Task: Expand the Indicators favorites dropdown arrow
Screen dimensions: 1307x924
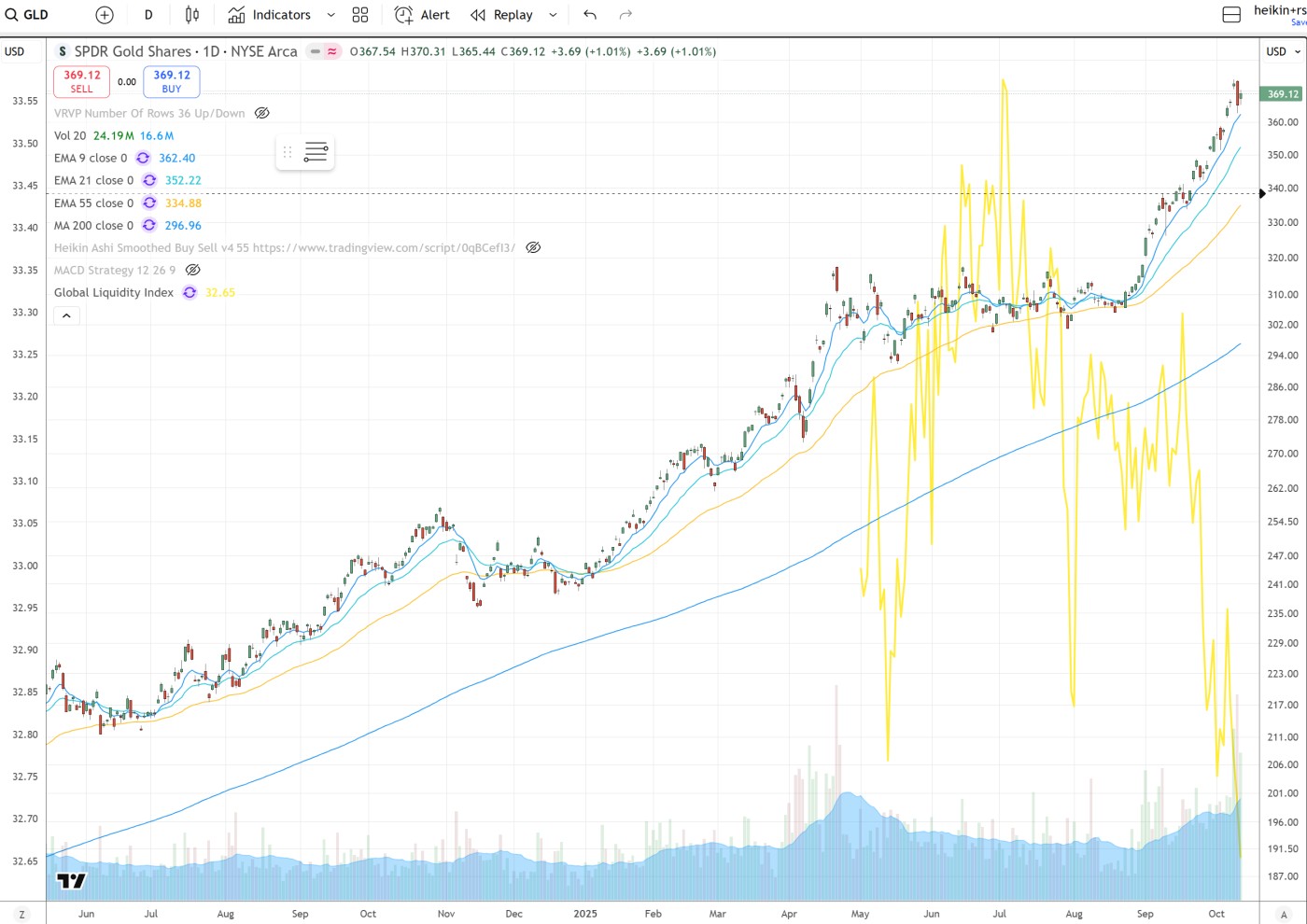Action: pos(330,15)
